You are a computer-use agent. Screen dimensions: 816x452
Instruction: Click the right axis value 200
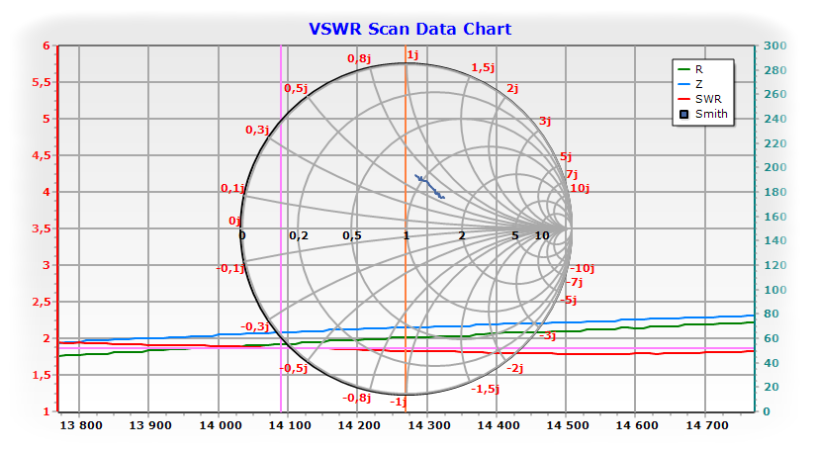coord(775,167)
